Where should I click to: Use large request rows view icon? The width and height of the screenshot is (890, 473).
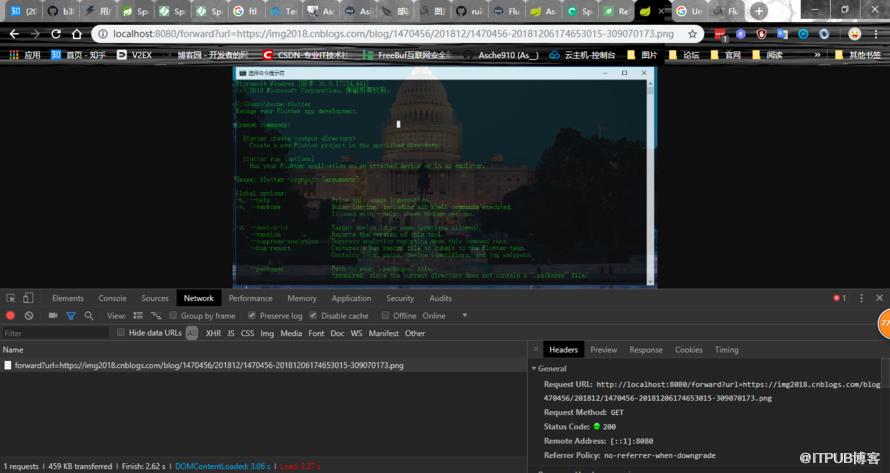coord(138,316)
